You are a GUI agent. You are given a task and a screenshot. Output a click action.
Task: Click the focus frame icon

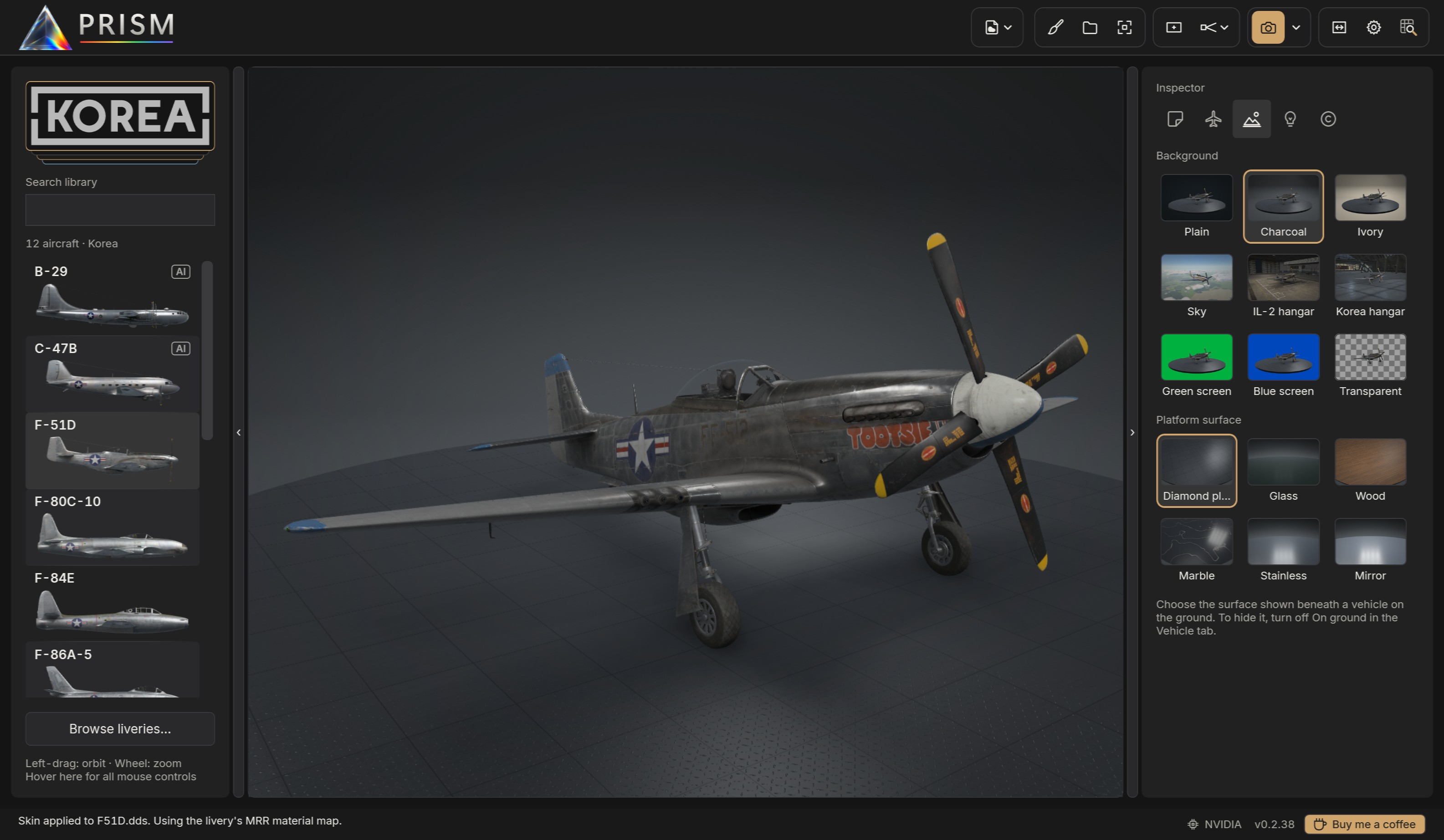[1124, 27]
